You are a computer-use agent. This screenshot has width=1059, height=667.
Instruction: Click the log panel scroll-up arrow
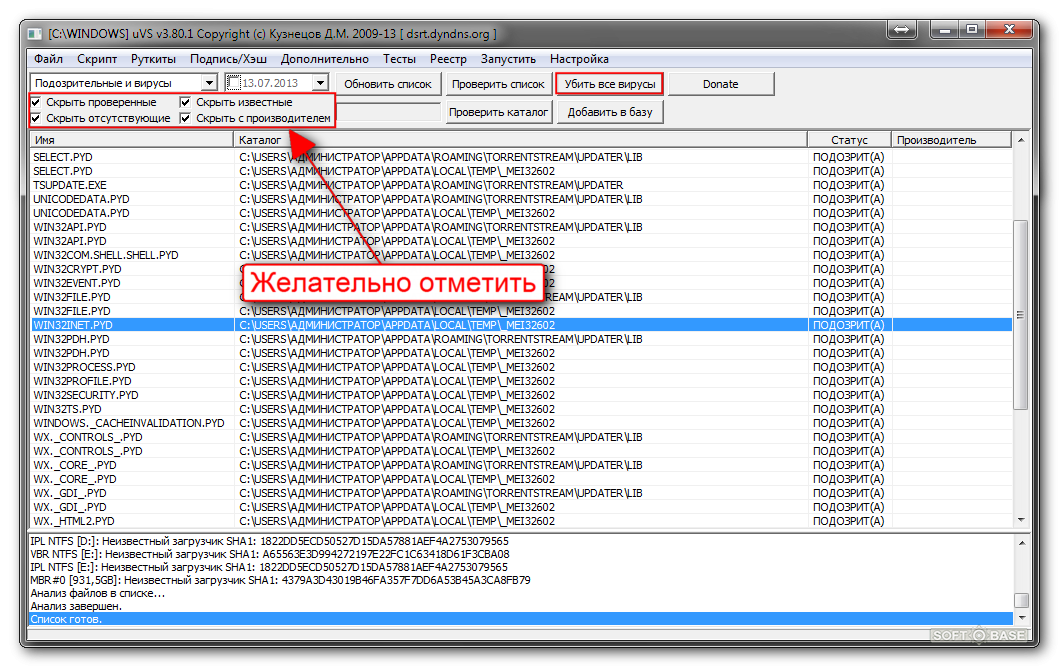coord(1021,542)
